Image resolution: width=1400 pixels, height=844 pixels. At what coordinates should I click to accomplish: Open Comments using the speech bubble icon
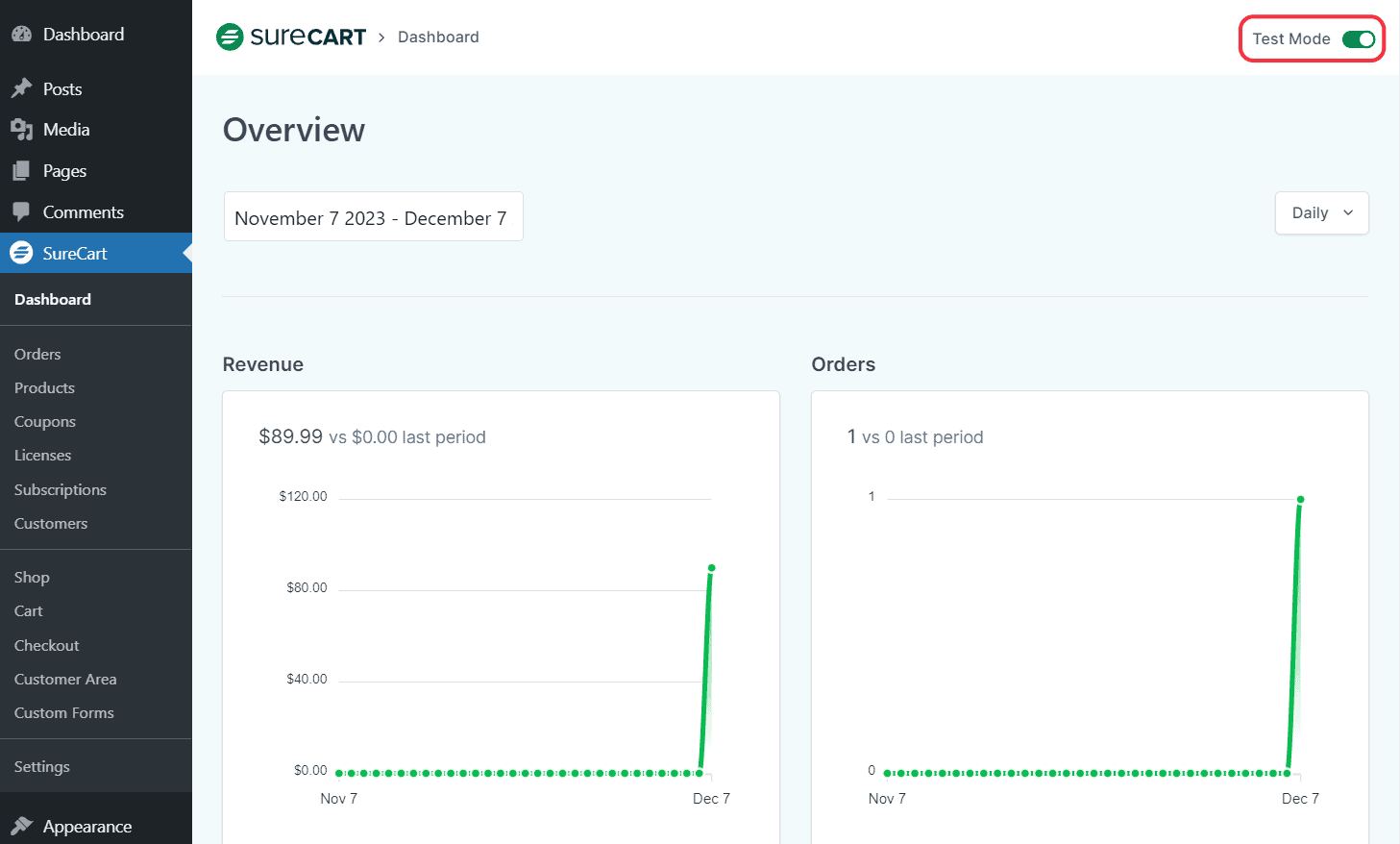(x=21, y=211)
